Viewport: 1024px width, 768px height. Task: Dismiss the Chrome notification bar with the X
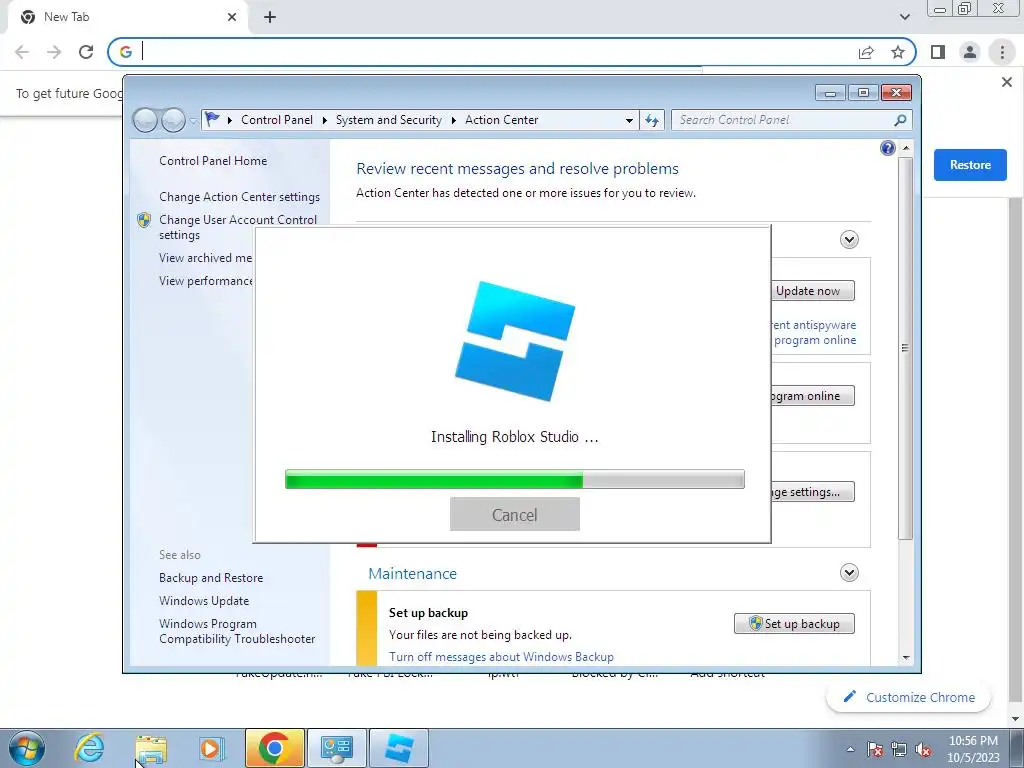point(1006,82)
